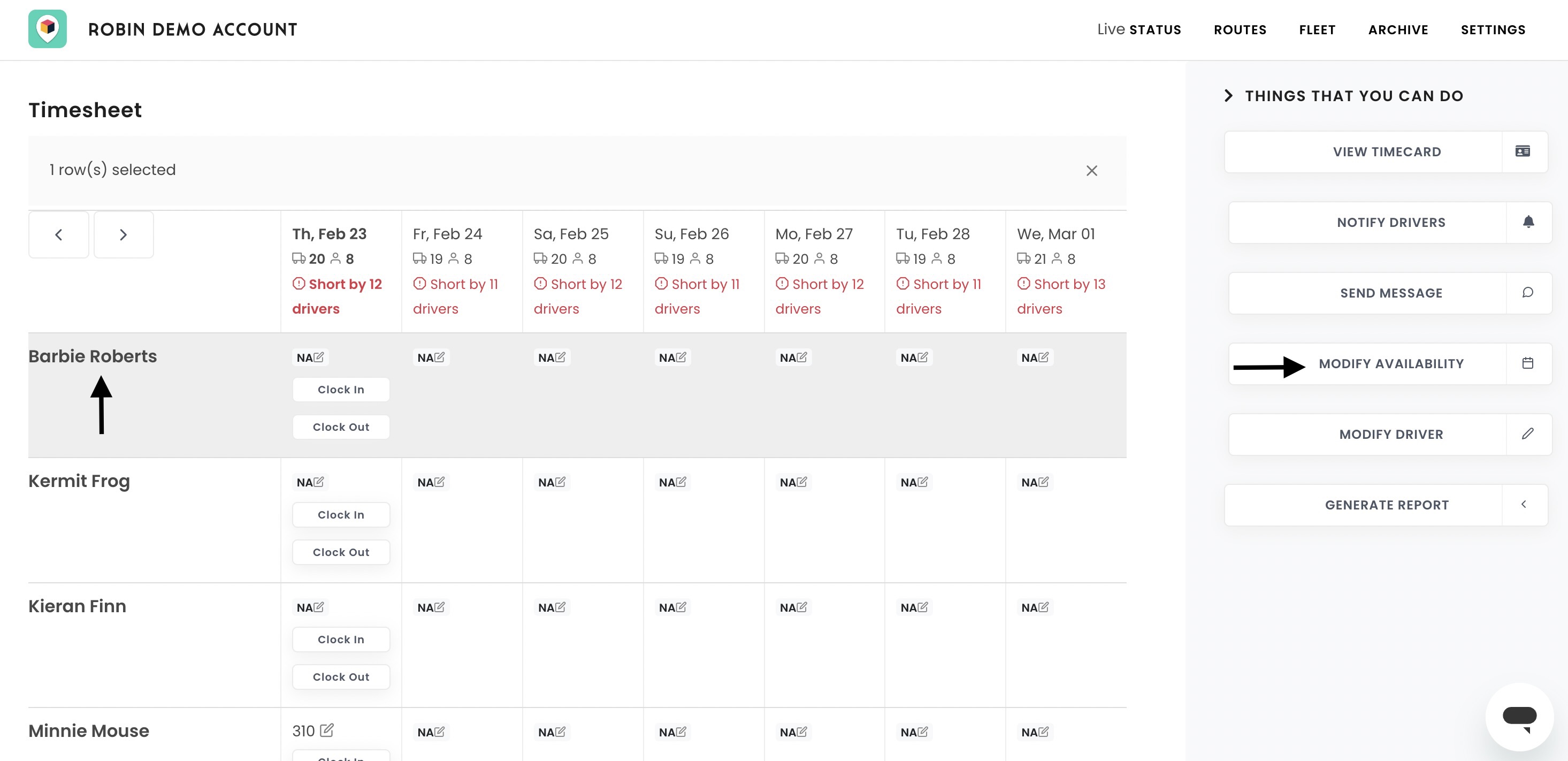
Task: Edit Kermit Frog Thursday Feb 23 hours
Action: pos(318,482)
